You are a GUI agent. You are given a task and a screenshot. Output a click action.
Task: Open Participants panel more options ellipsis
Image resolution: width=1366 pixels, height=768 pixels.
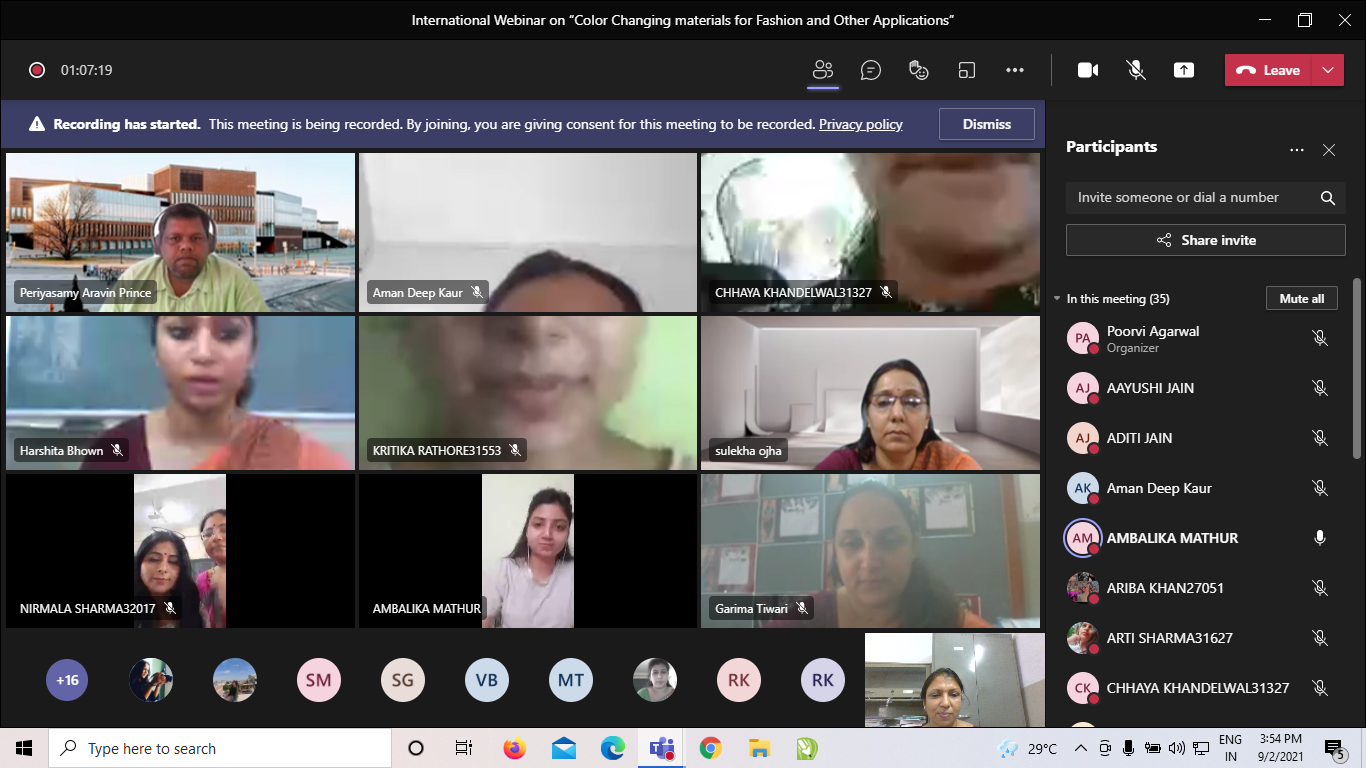pyautogui.click(x=1297, y=150)
